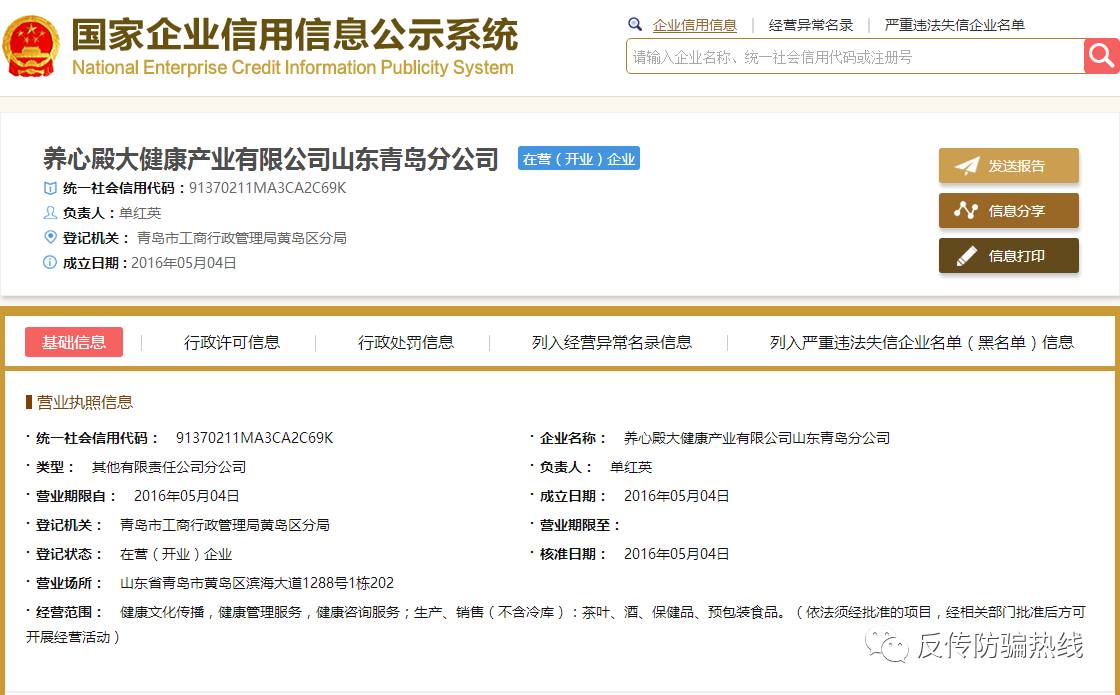This screenshot has height=695, width=1120.
Task: Switch to the 基础信息 tab
Action: point(74,342)
